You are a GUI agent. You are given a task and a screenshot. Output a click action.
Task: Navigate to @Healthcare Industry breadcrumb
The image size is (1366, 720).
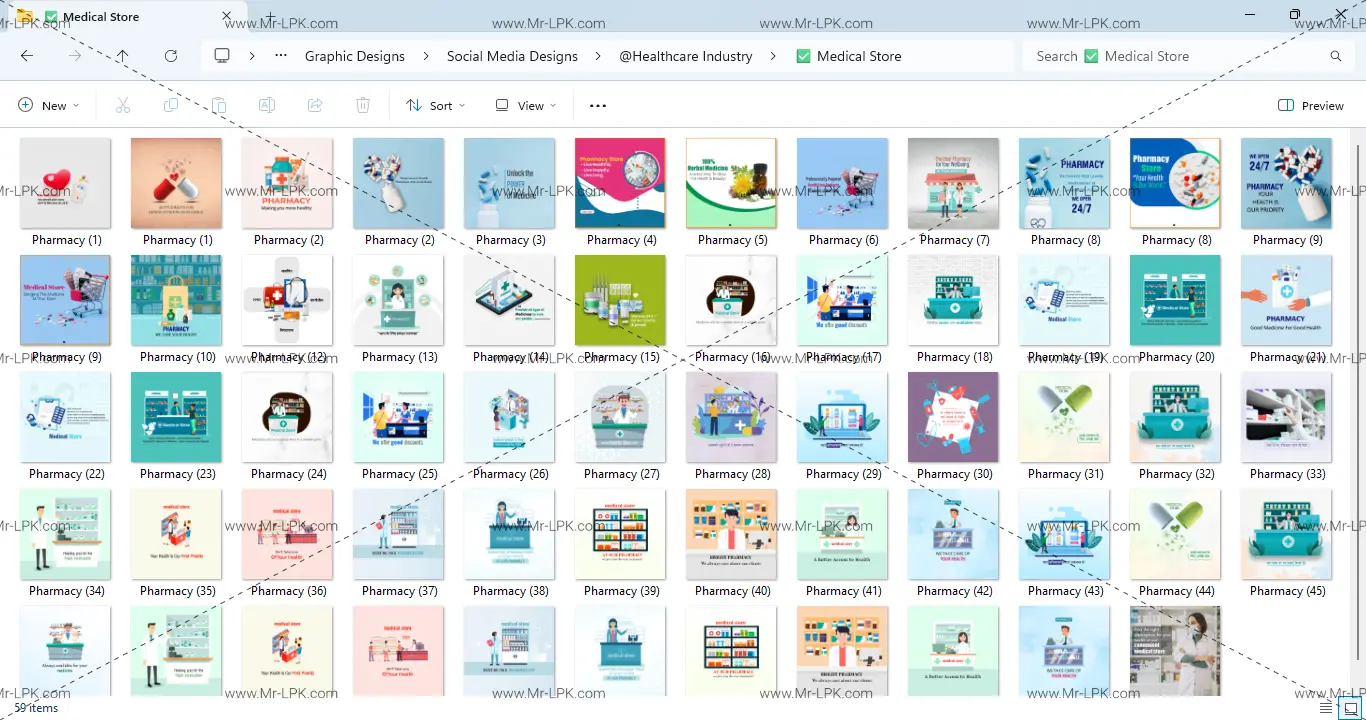click(x=685, y=56)
